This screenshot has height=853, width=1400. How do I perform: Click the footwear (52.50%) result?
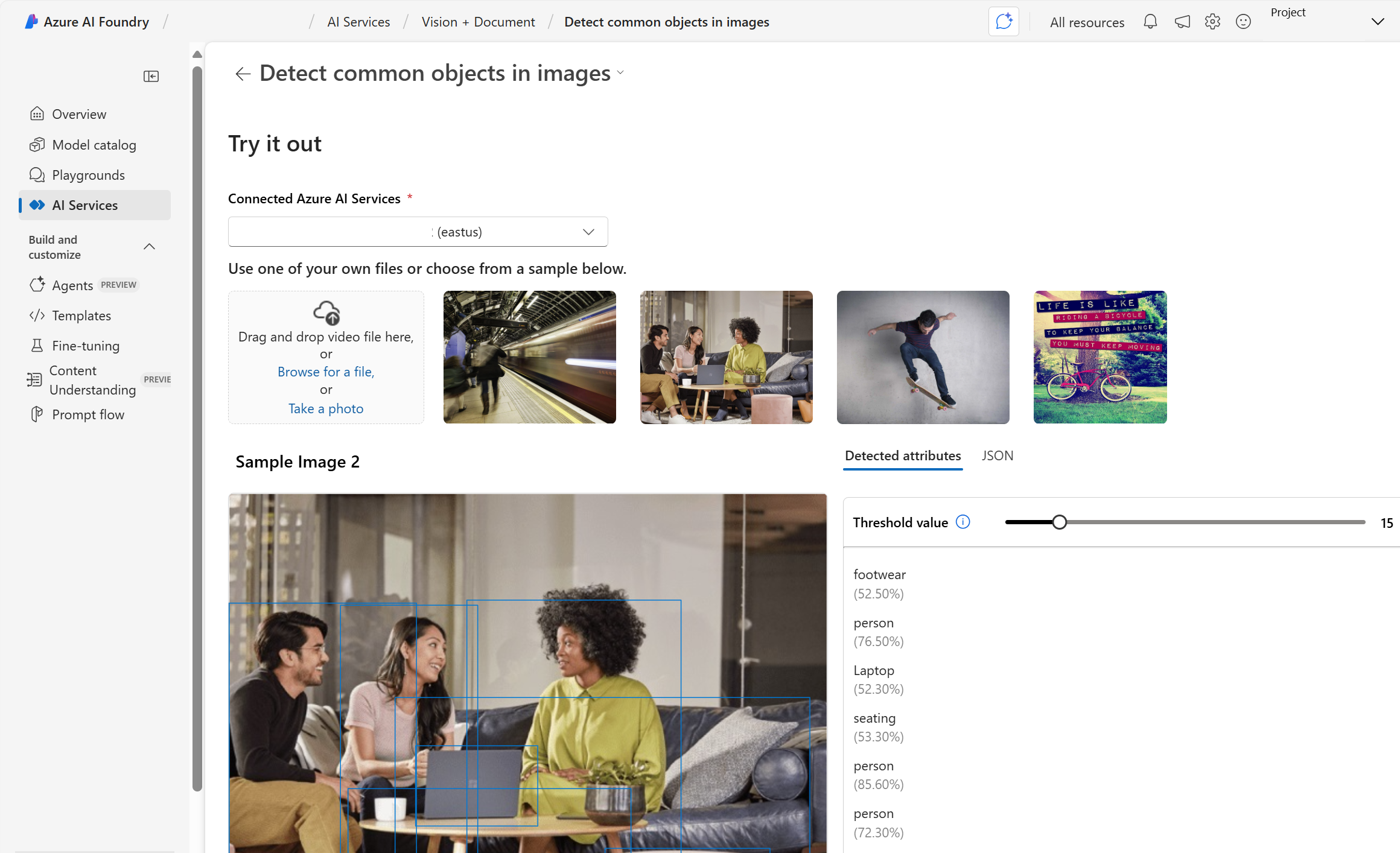[879, 584]
